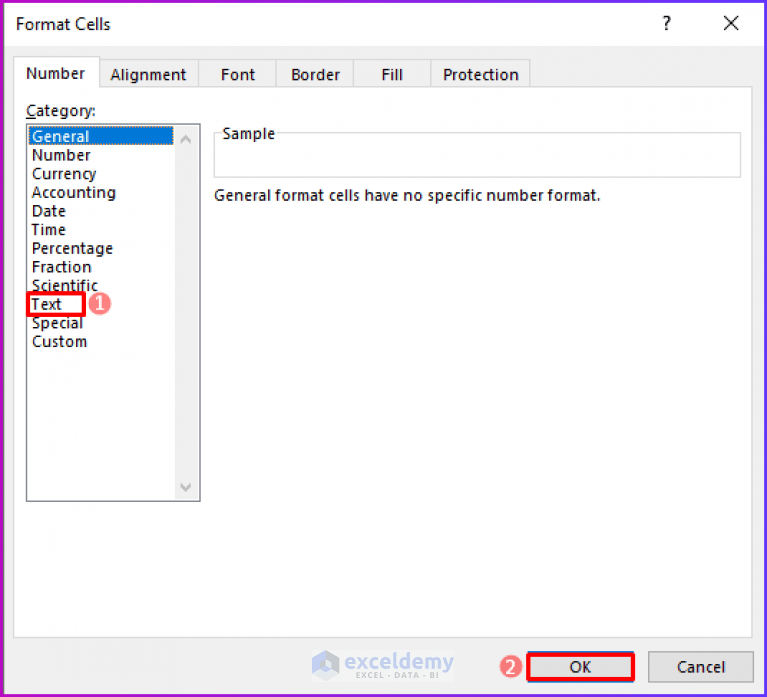Choose Scientific category

[101, 285]
